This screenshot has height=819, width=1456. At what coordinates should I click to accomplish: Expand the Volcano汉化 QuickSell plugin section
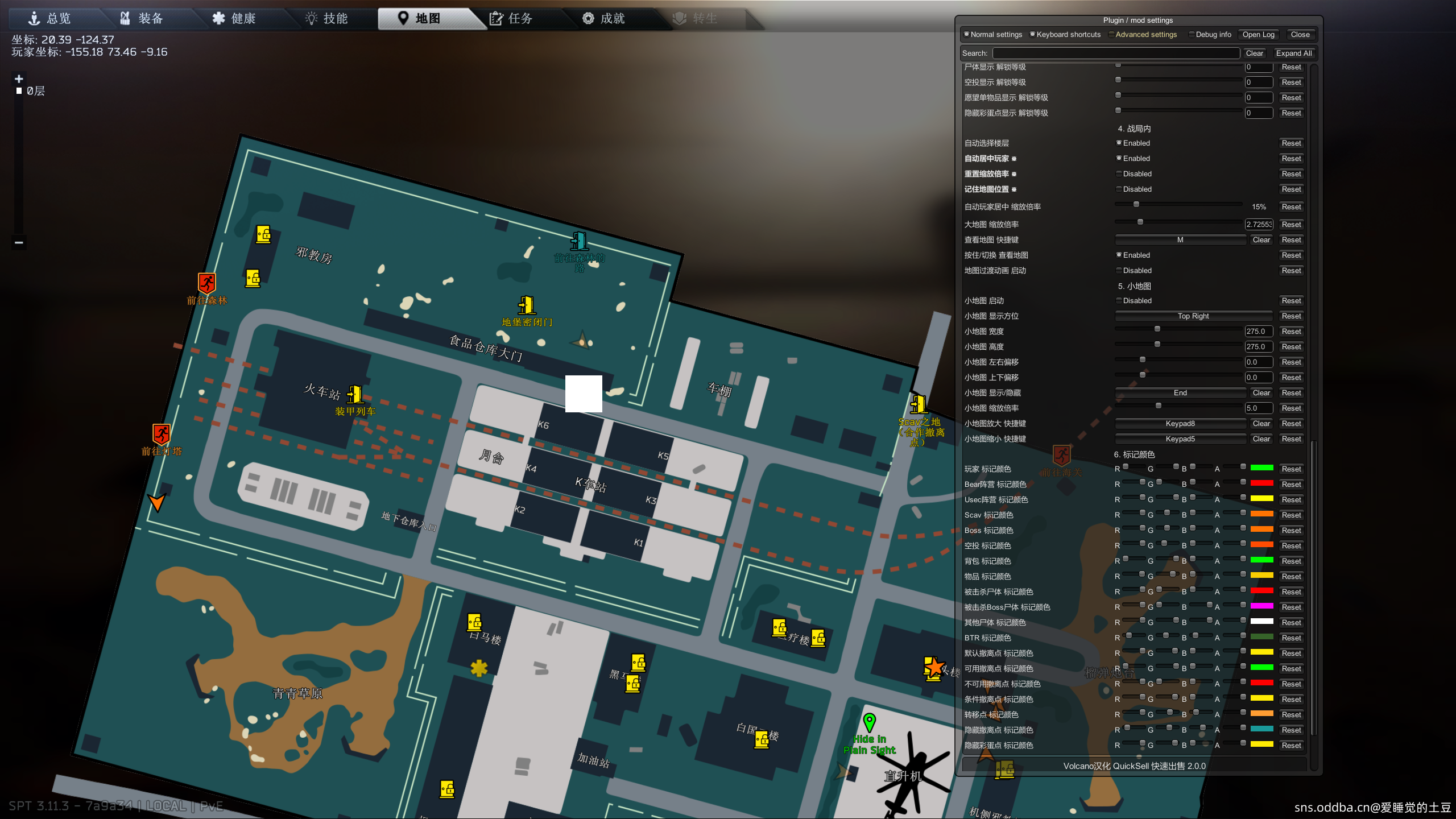click(1134, 766)
